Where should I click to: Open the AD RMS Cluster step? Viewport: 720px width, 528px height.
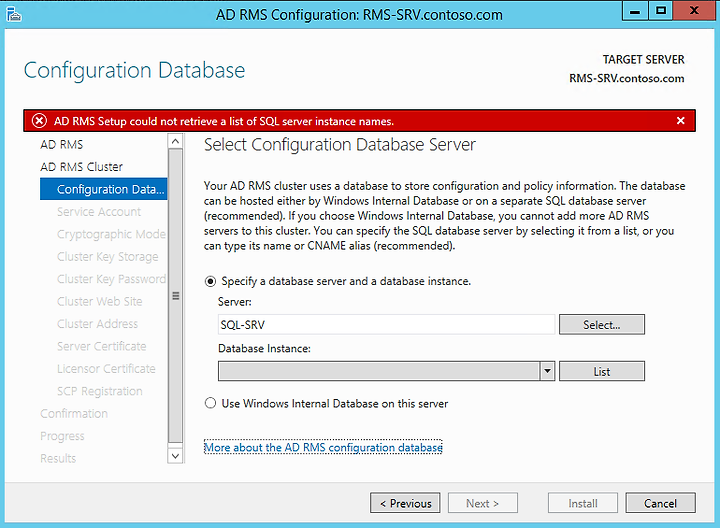(81, 167)
